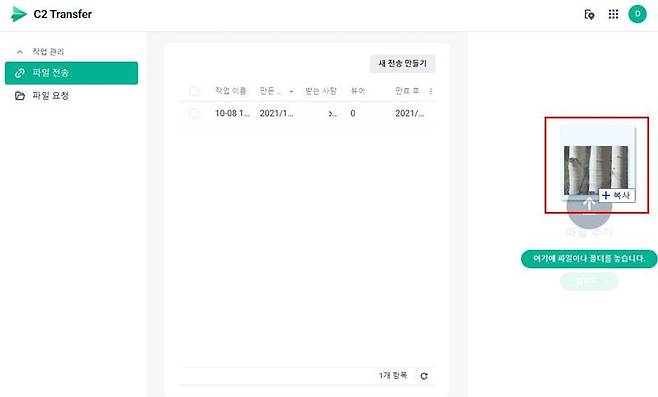Sort by the 작업 이름 column header
658x397 pixels.
(230, 91)
